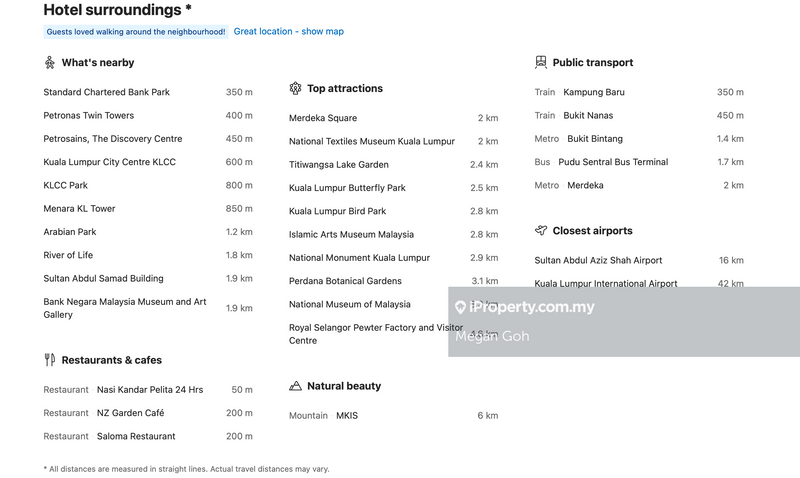
Task: Click Titiwangsa Lake Garden attraction
Action: [x=339, y=165]
